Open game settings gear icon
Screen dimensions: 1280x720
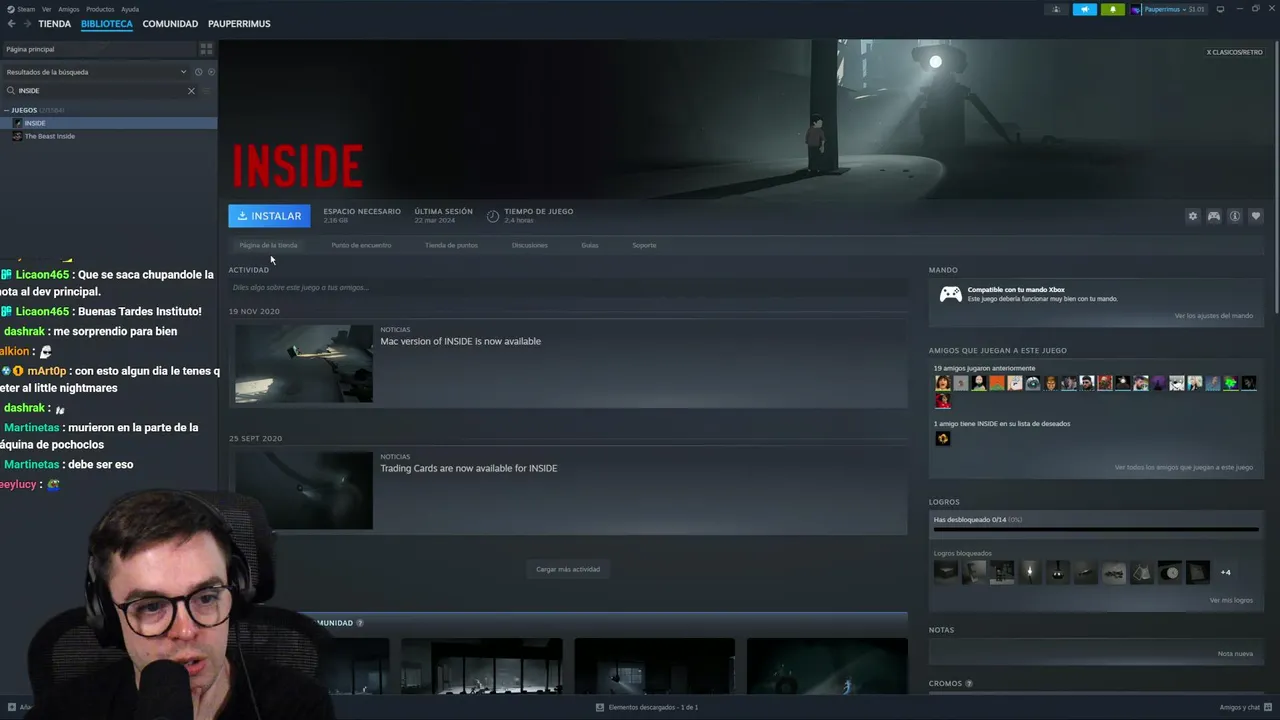click(1192, 216)
